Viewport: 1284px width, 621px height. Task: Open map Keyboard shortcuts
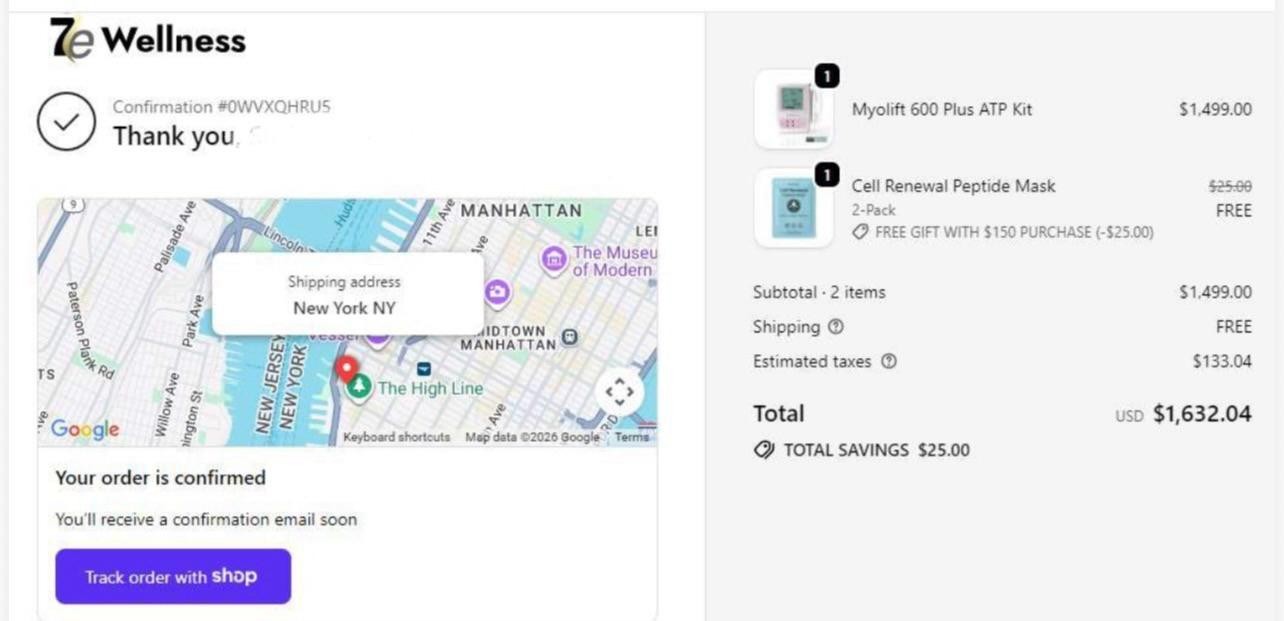pos(397,437)
